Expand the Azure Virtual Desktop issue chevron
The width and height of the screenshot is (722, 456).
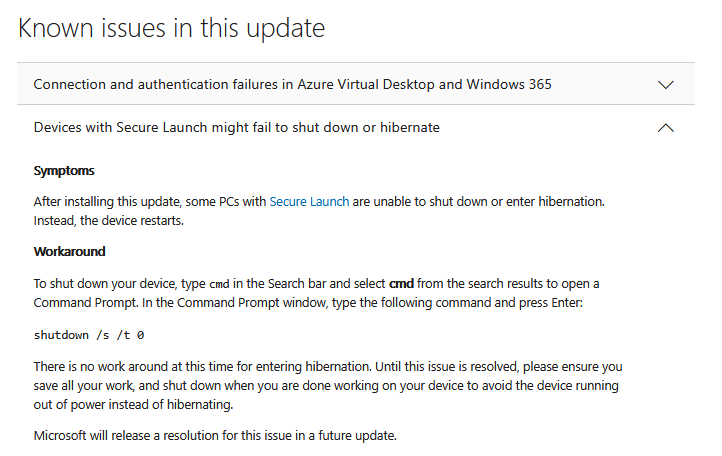pyautogui.click(x=666, y=85)
